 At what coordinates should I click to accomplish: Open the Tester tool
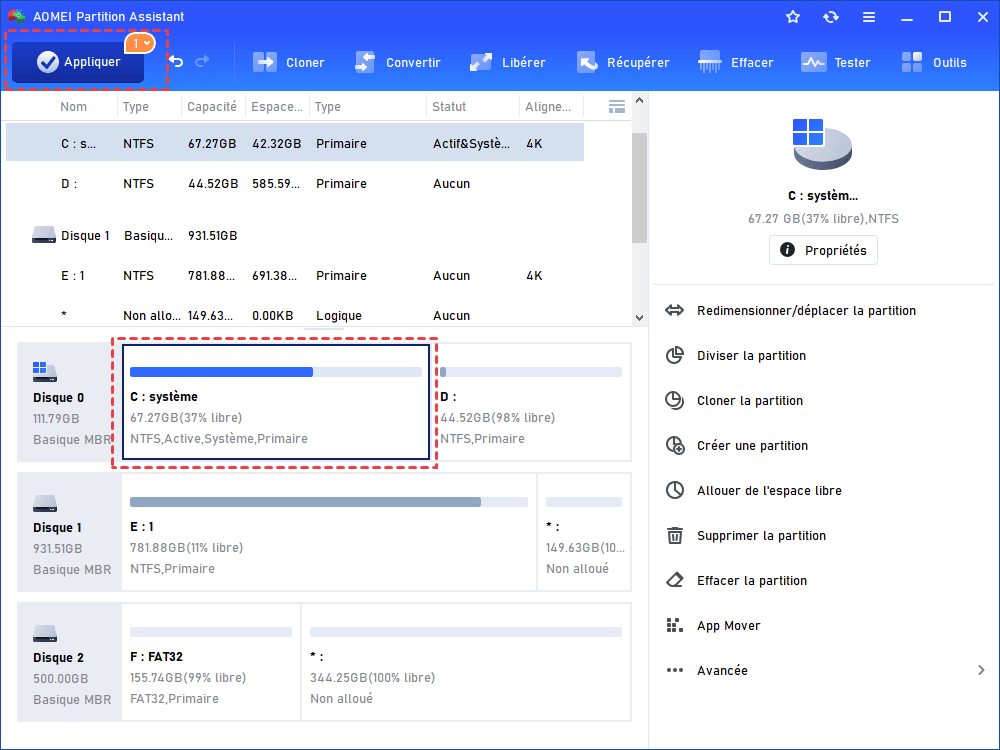click(x=835, y=62)
